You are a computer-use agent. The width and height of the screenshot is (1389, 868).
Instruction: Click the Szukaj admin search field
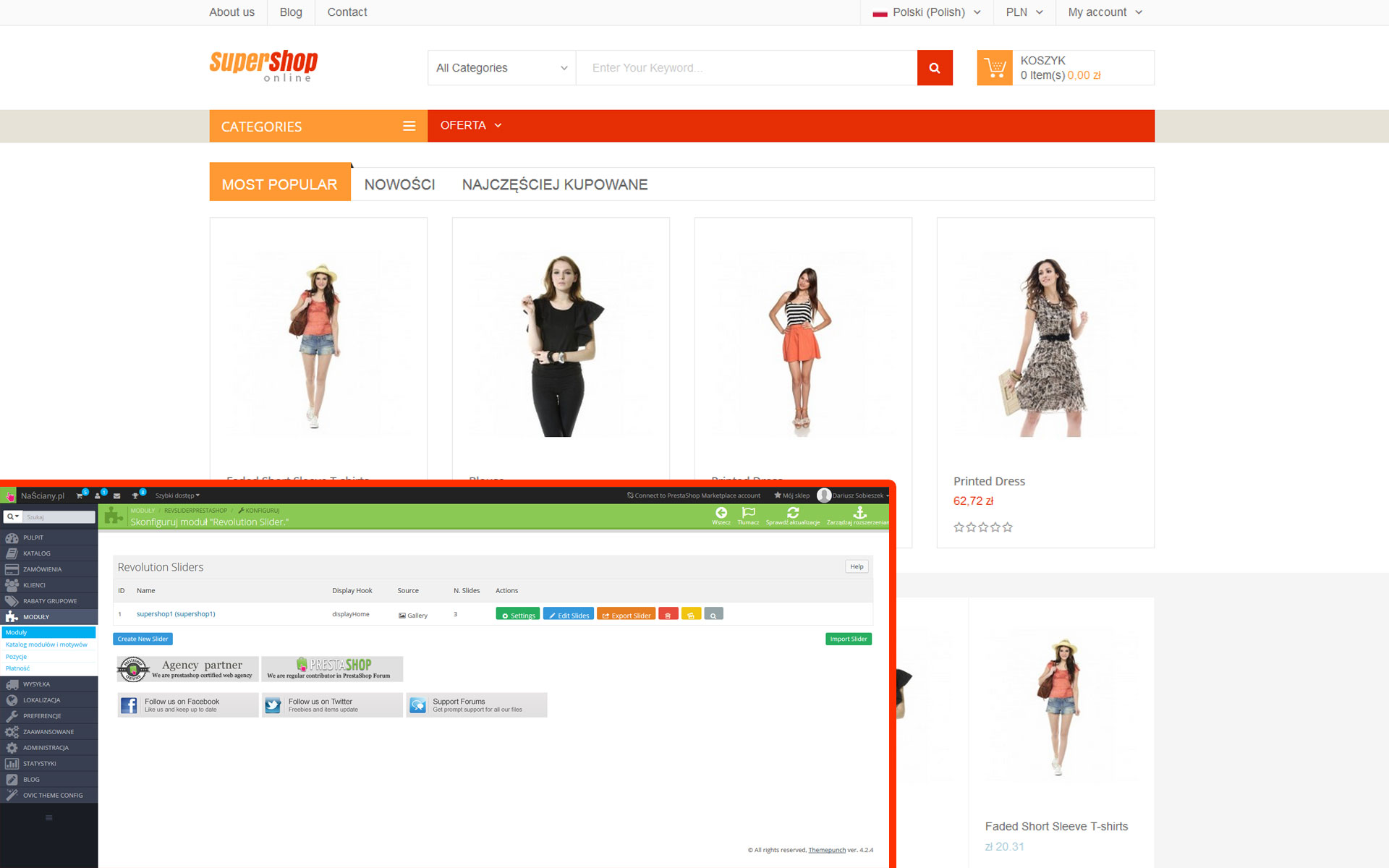click(59, 516)
